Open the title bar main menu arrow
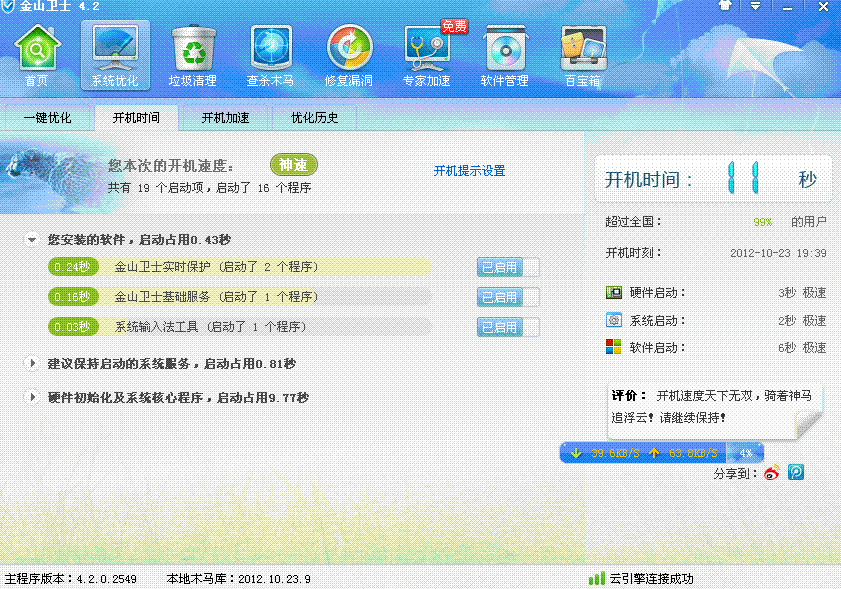 coord(755,6)
